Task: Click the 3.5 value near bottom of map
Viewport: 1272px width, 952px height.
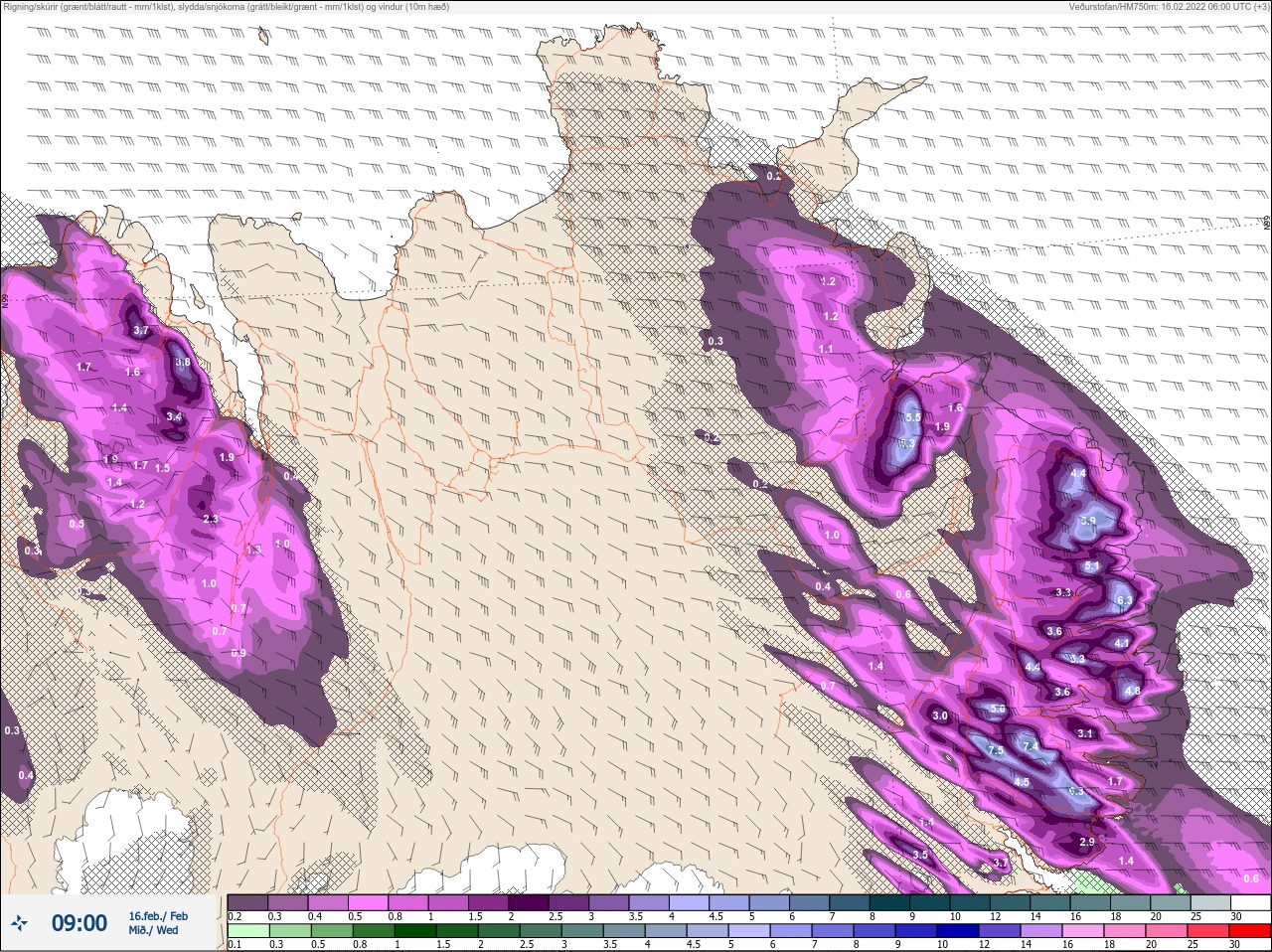Action: pos(920,855)
